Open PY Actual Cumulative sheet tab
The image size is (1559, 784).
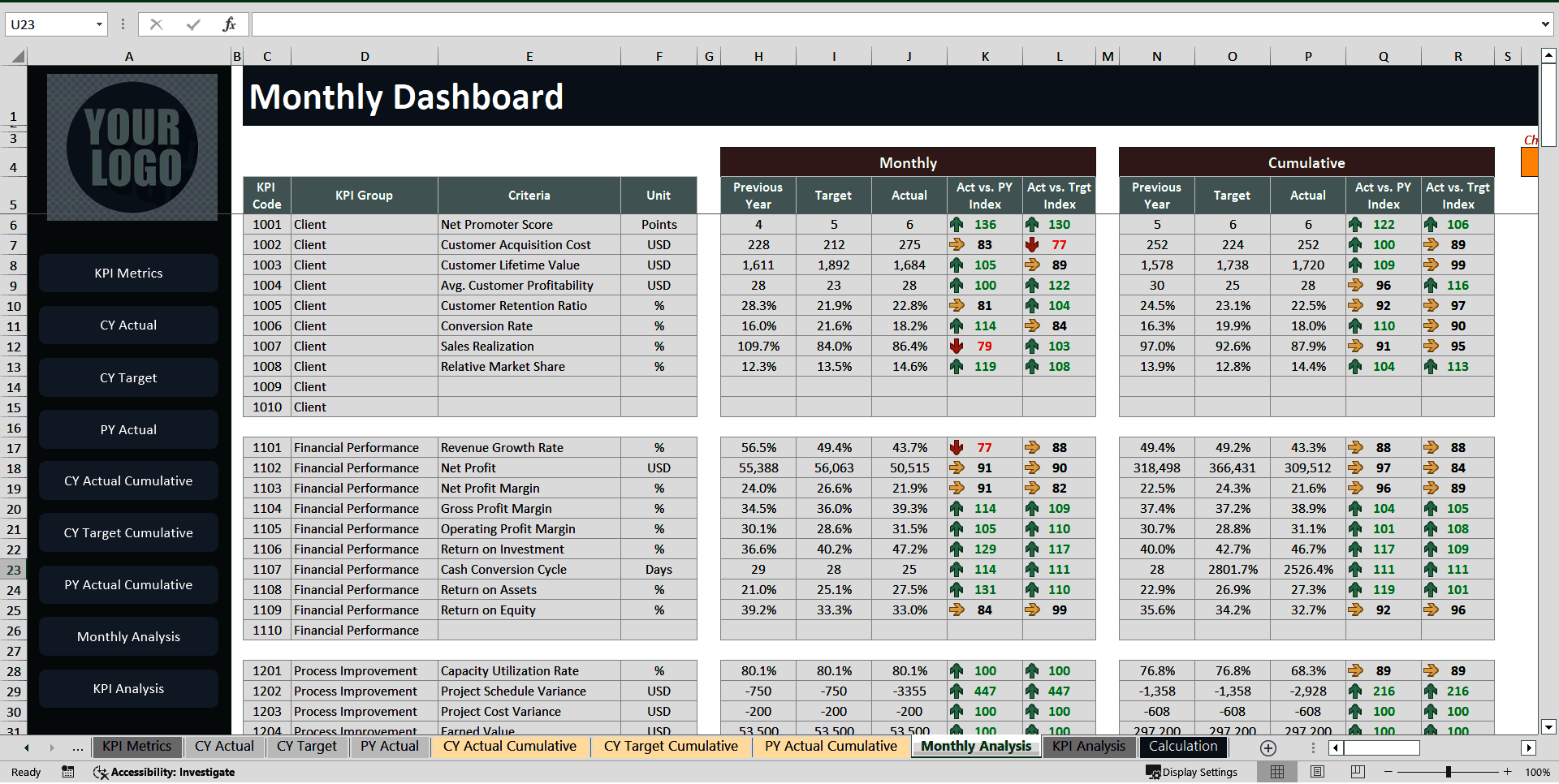[x=831, y=746]
